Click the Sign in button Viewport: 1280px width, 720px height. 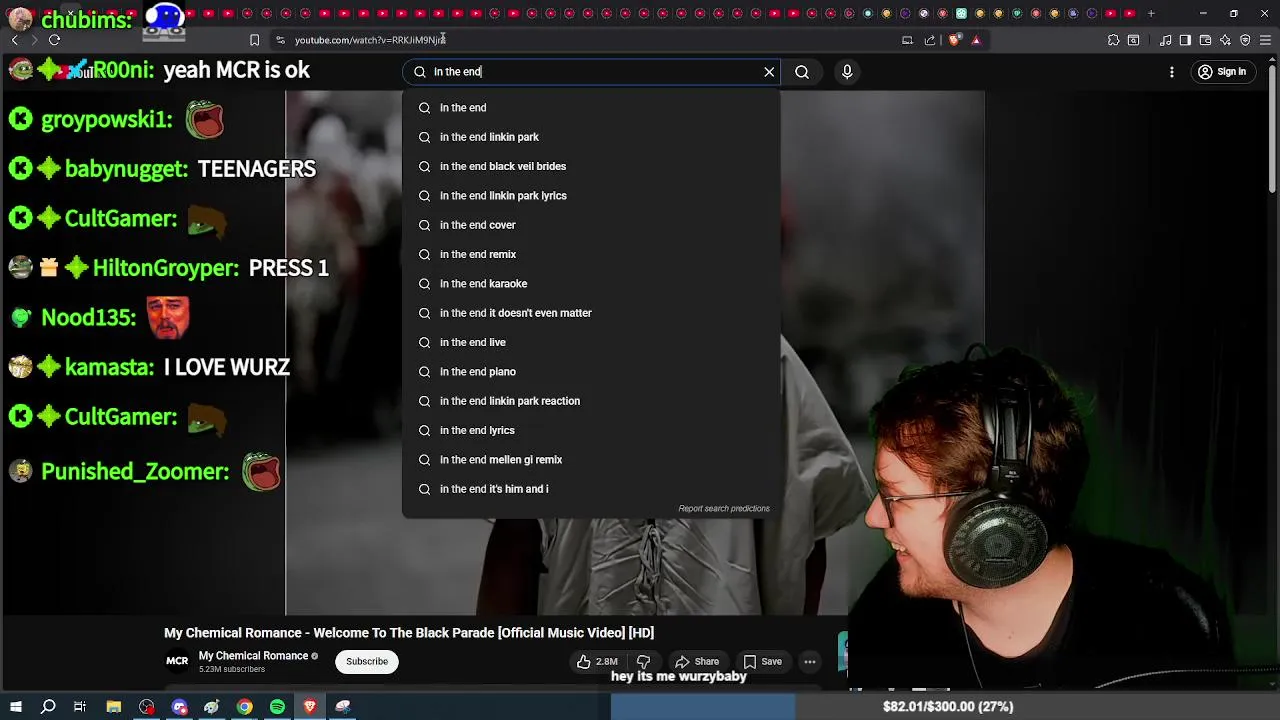pyautogui.click(x=1222, y=72)
